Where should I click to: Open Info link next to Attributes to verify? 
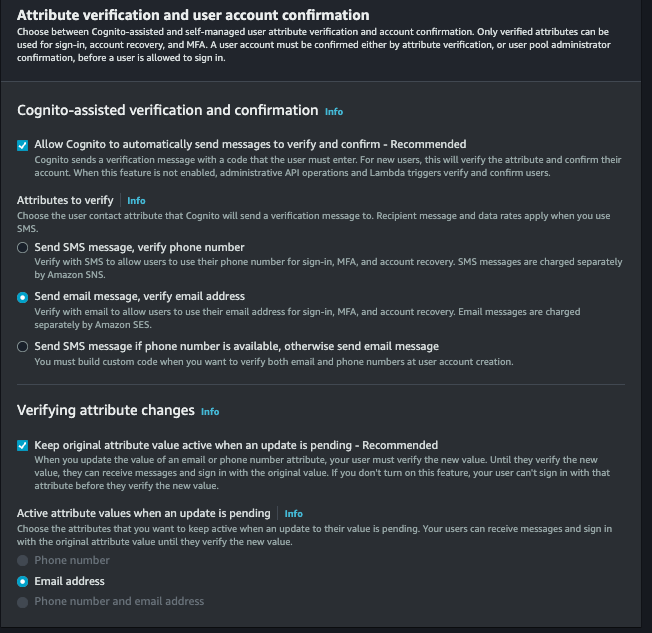click(x=136, y=200)
